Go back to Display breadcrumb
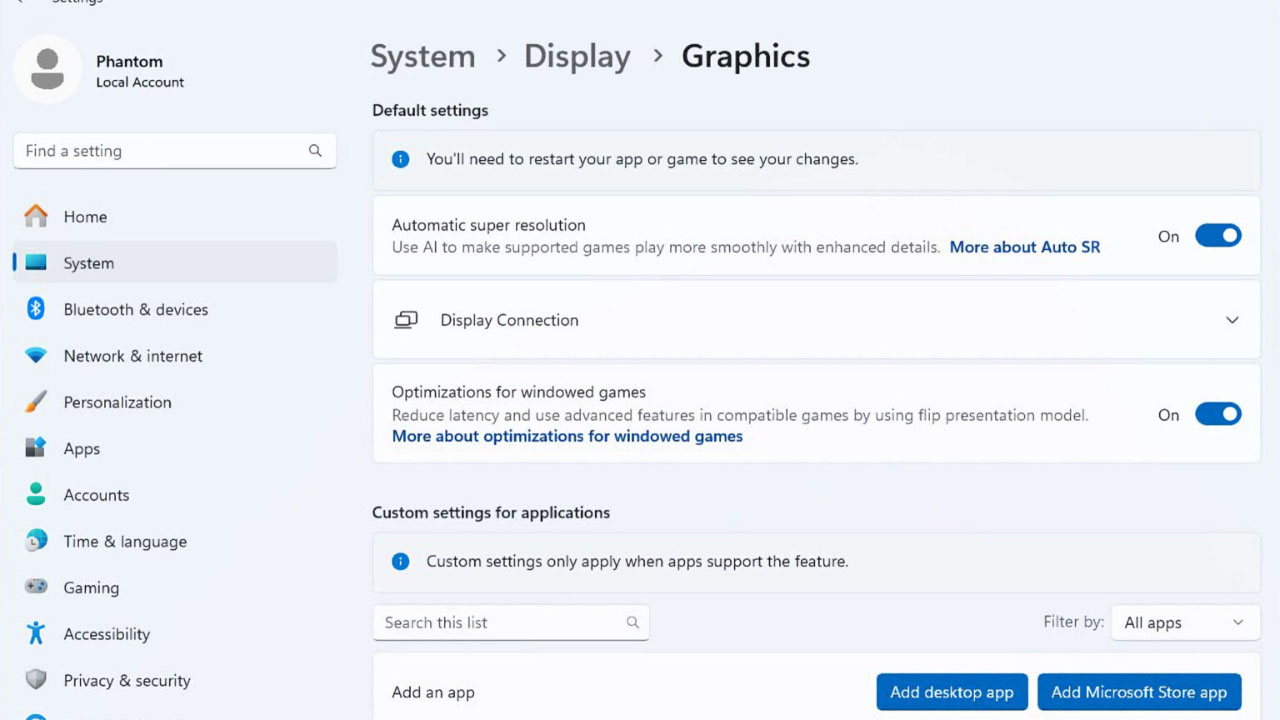The height and width of the screenshot is (720, 1280). click(577, 56)
